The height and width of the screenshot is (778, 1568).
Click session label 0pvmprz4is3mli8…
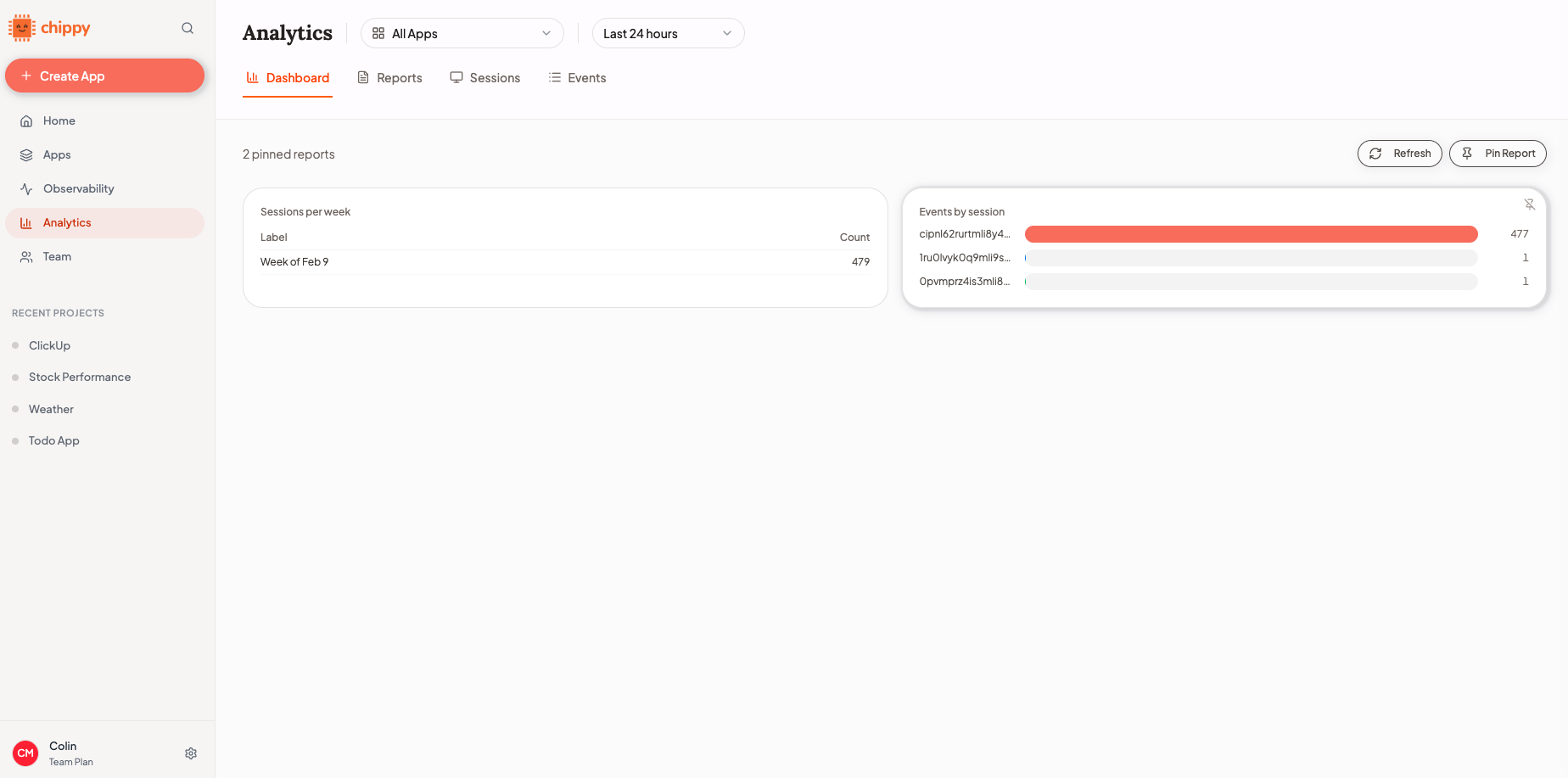click(965, 282)
